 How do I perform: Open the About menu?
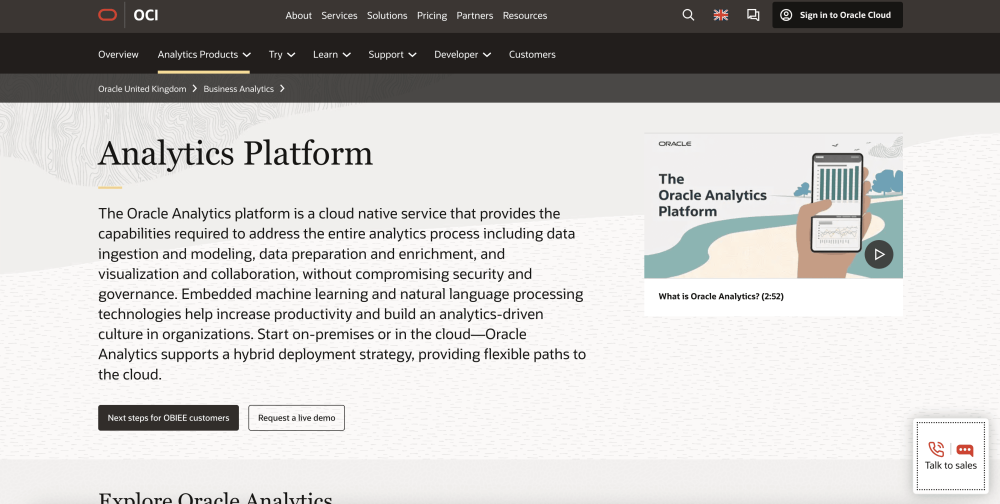click(x=298, y=15)
